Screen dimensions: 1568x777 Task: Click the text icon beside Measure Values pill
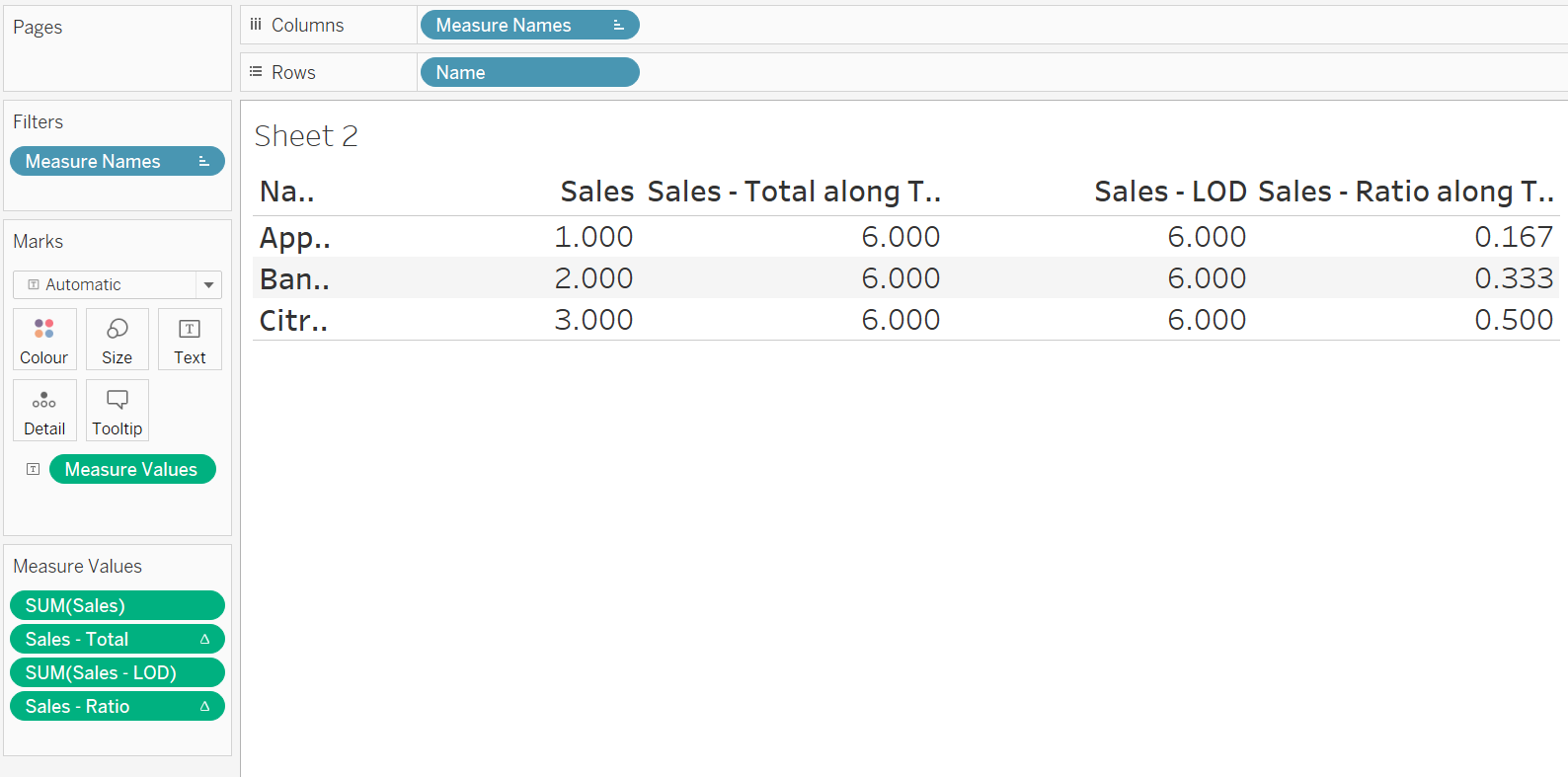coord(33,469)
